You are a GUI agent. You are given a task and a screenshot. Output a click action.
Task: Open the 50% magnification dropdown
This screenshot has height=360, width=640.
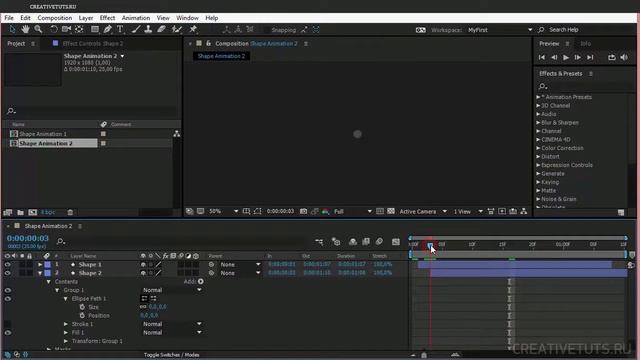coord(223,211)
